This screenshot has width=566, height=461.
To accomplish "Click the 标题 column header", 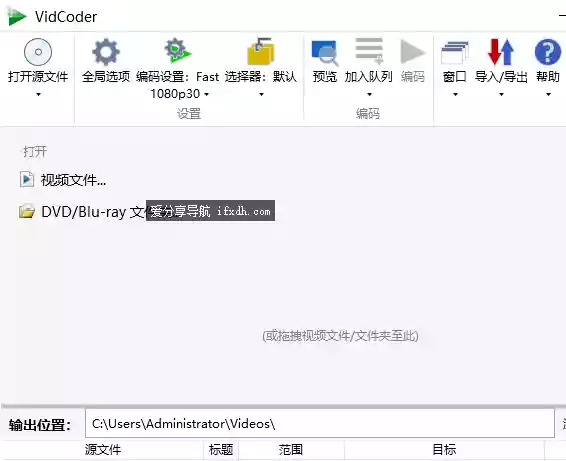I will click(x=221, y=450).
